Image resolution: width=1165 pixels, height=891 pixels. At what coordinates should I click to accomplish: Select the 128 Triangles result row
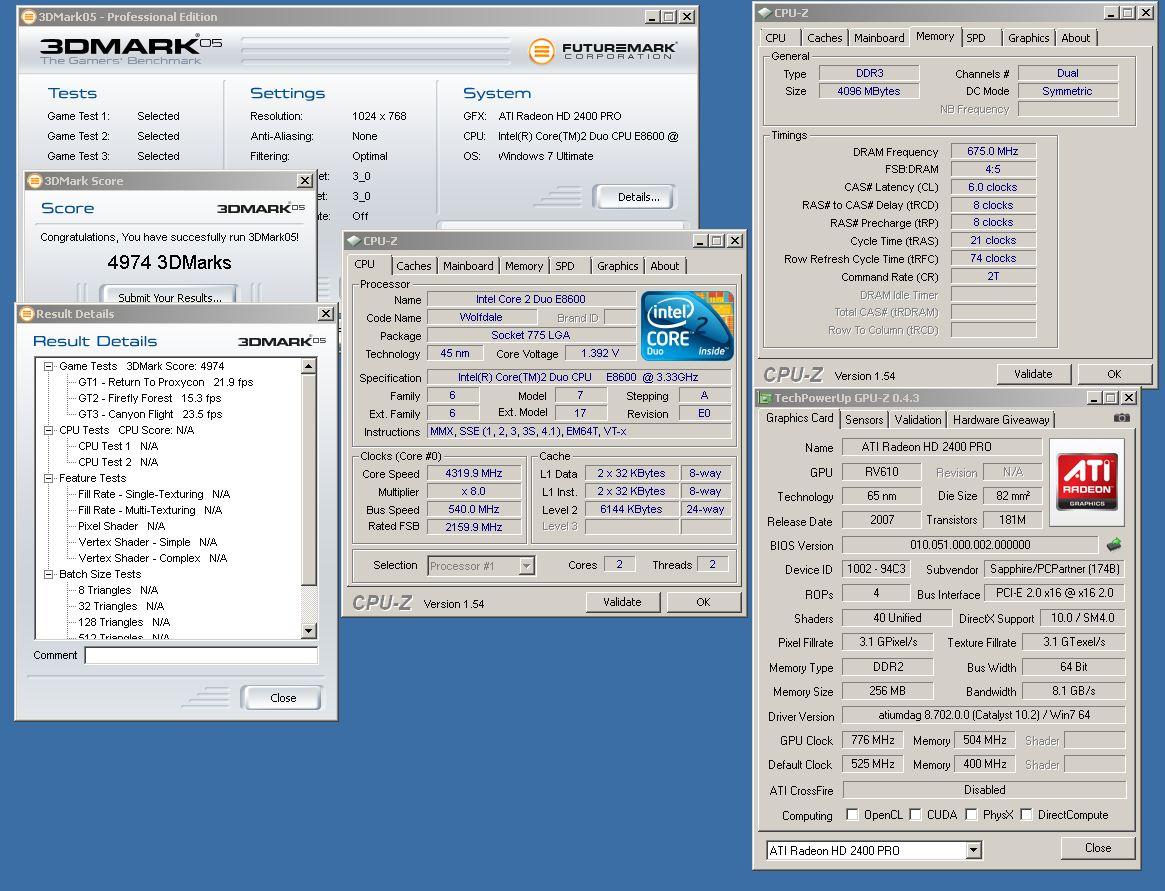click(123, 623)
